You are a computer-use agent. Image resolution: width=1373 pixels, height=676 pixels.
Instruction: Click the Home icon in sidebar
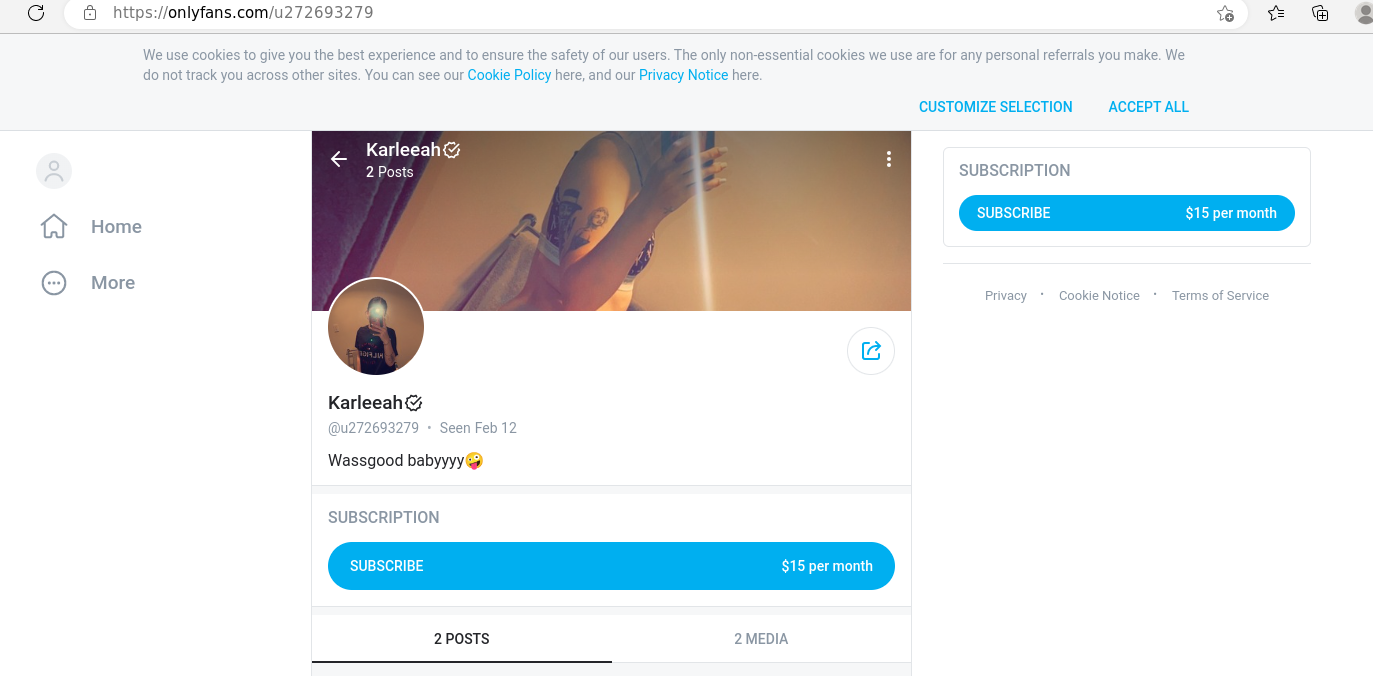tap(54, 227)
